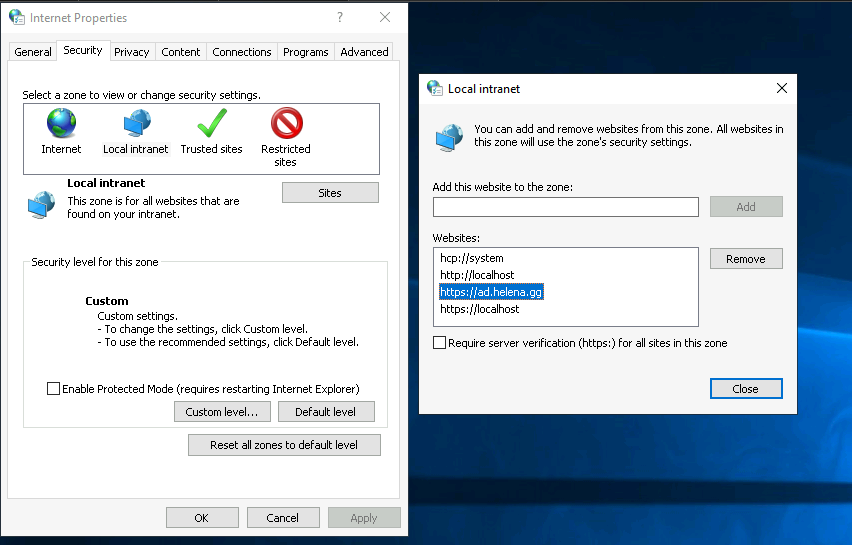Toggle Require server verification checkbox
The height and width of the screenshot is (545, 852).
click(440, 343)
